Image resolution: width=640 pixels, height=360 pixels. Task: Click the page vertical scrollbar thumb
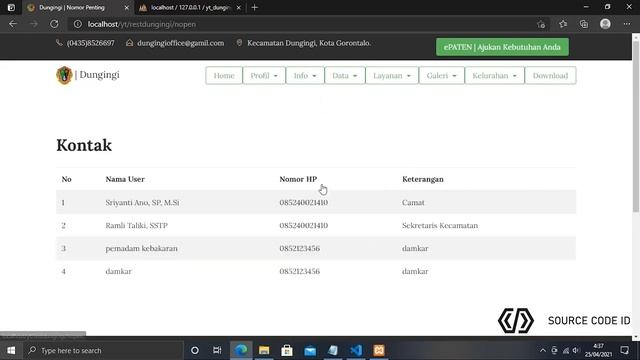(636, 127)
